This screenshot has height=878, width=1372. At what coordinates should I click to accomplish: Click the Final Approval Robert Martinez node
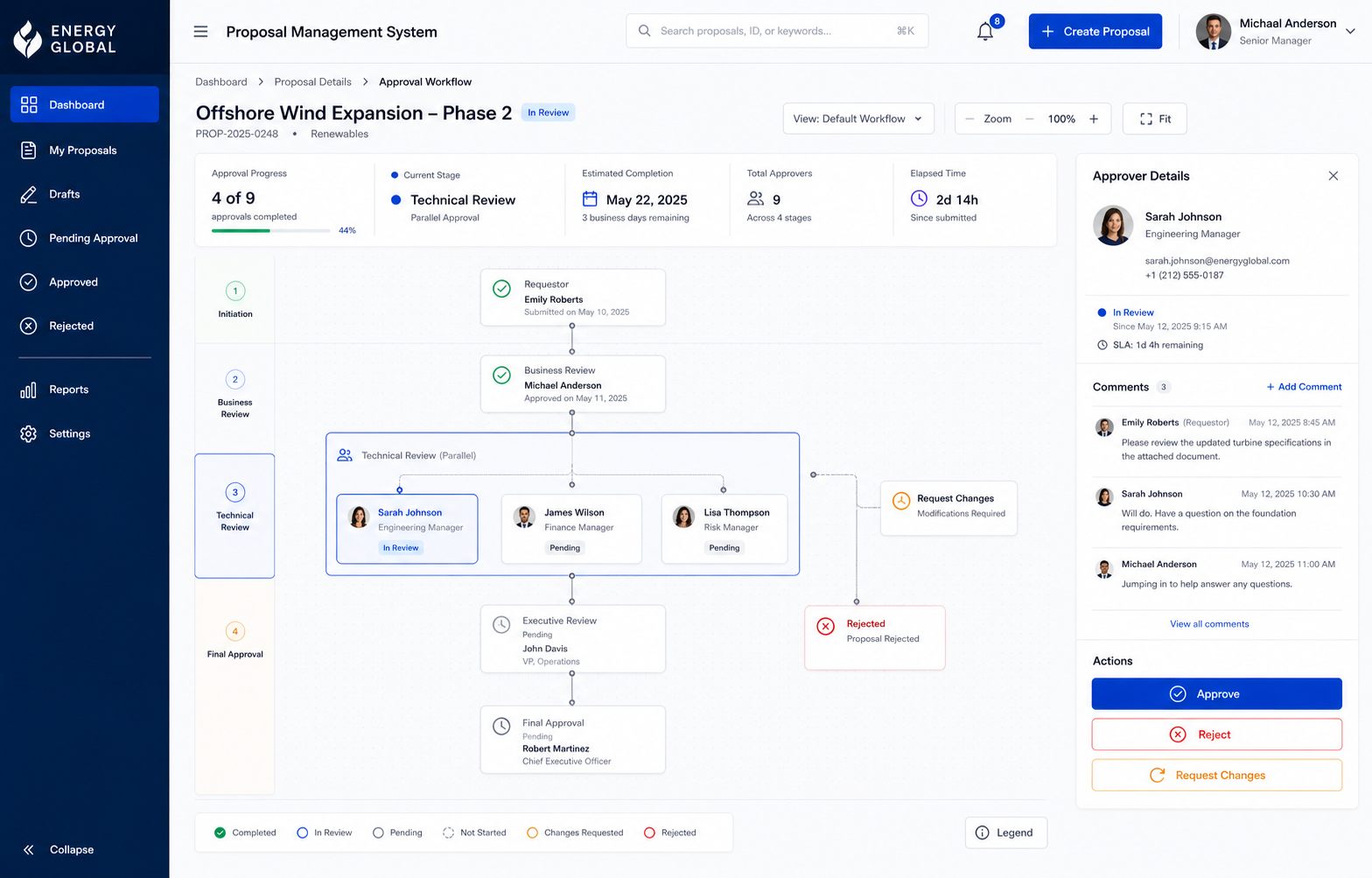click(x=572, y=740)
